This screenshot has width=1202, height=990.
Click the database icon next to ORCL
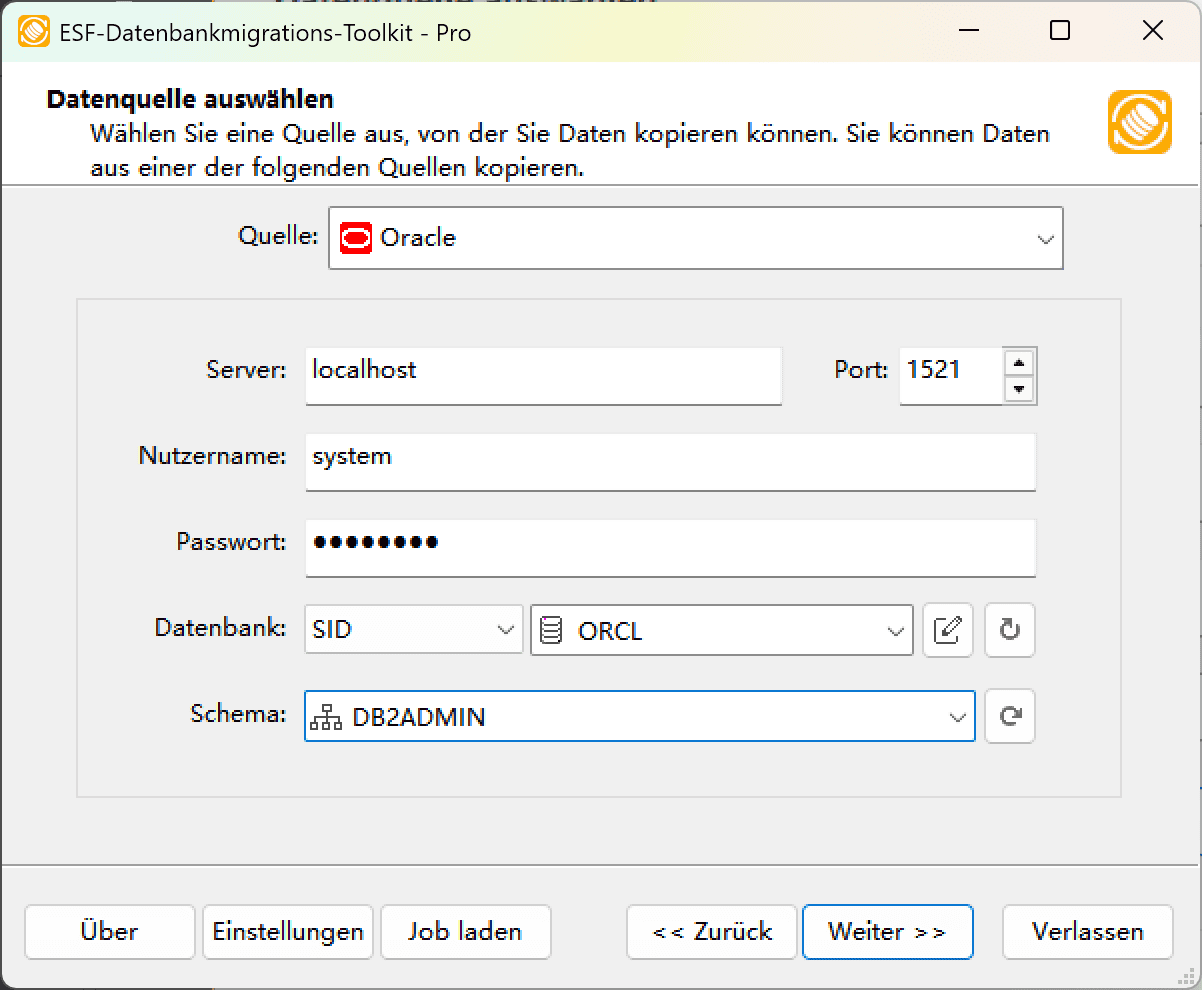[553, 631]
